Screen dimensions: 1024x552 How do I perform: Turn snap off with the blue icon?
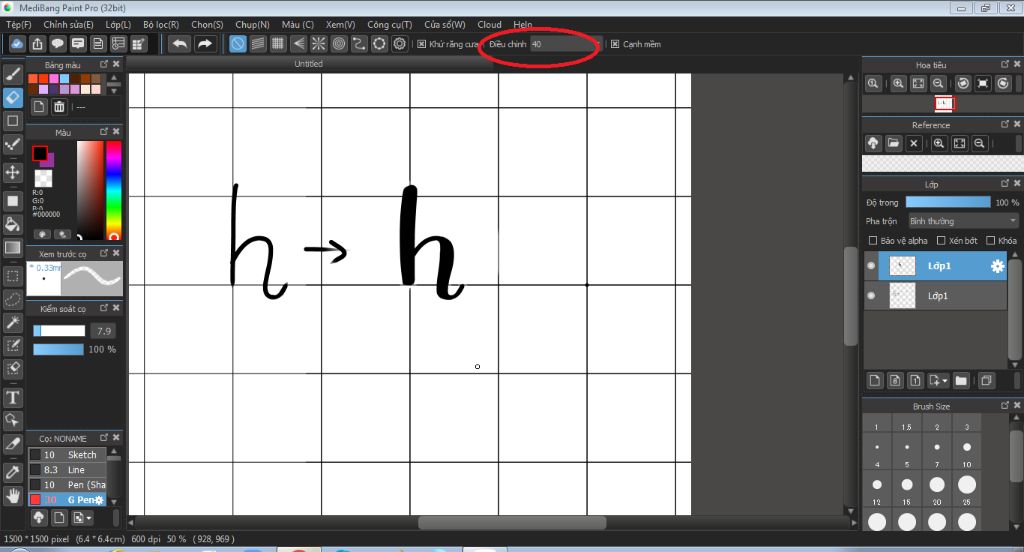pyautogui.click(x=238, y=44)
